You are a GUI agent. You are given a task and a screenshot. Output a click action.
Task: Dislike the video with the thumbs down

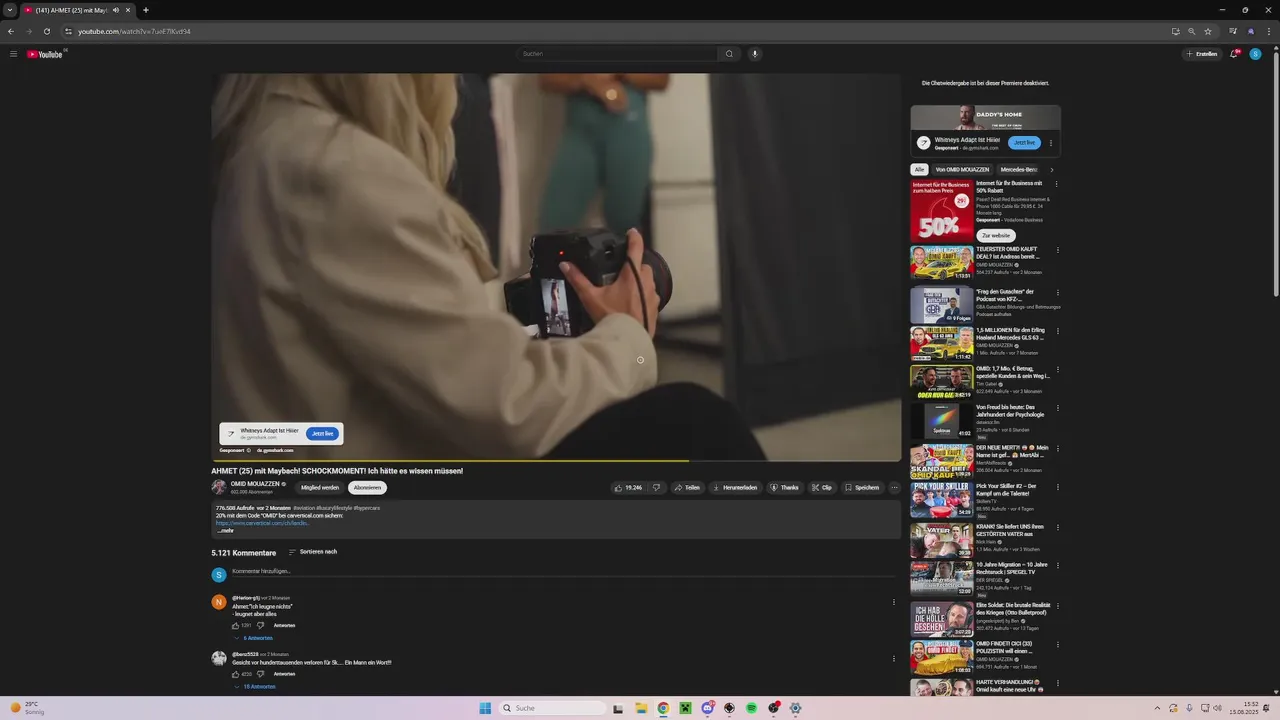(x=656, y=488)
